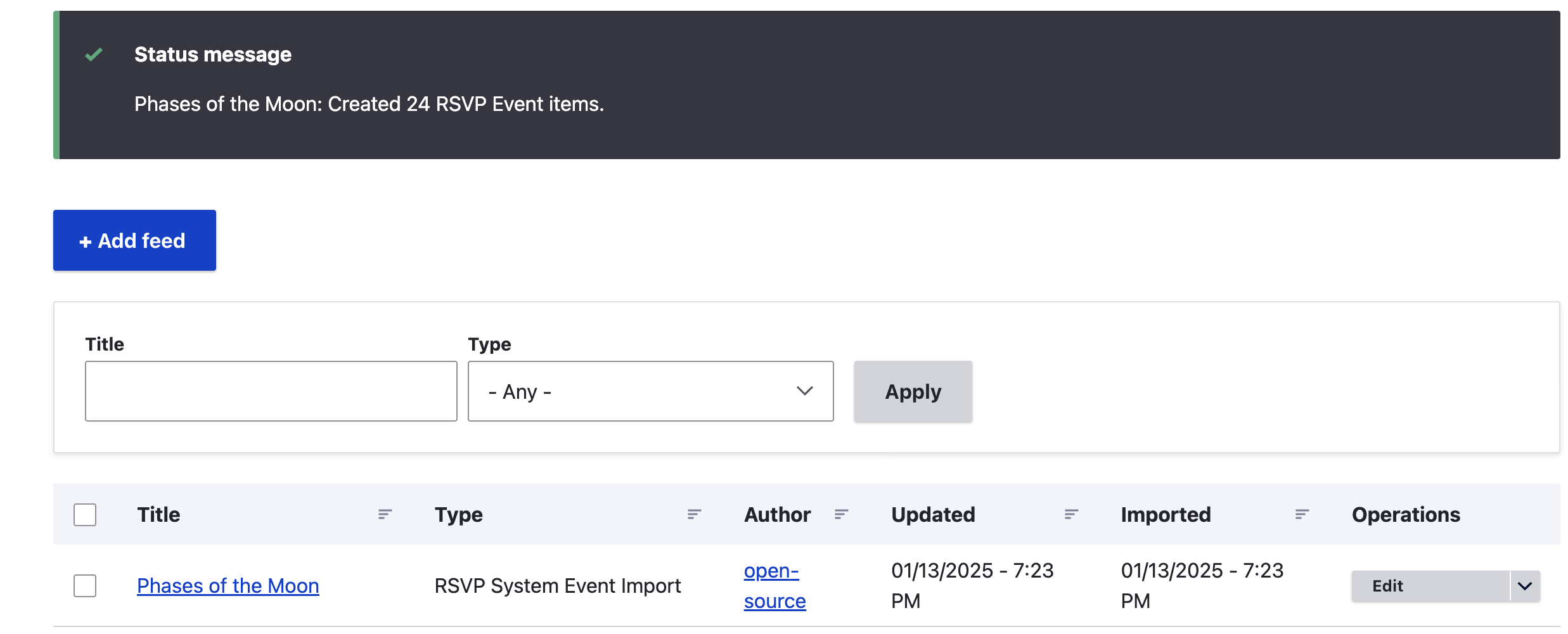Click the green checkmark status icon
Screen dimensions: 1568x634
tap(94, 55)
